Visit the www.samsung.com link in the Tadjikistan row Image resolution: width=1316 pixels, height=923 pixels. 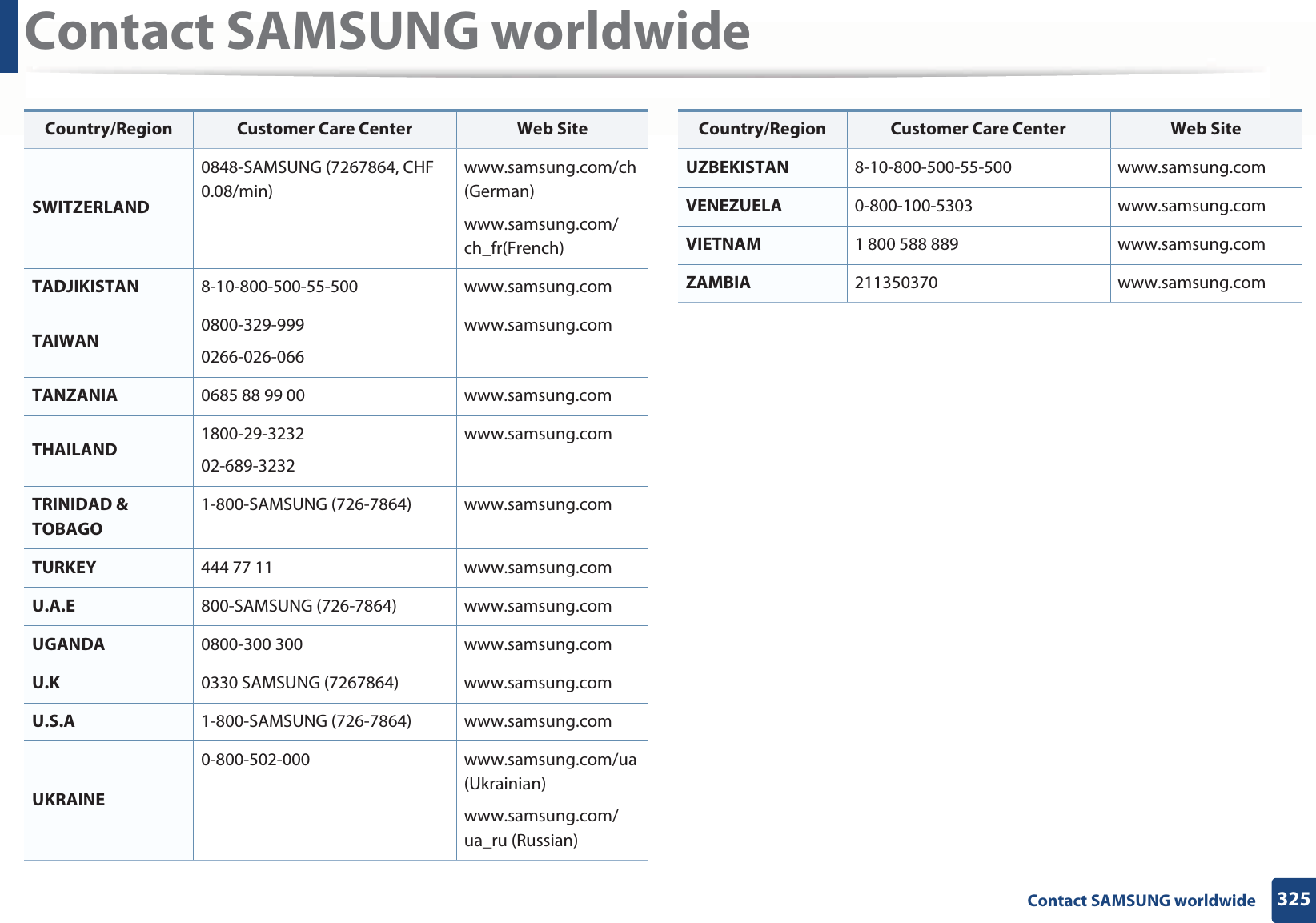(x=538, y=287)
